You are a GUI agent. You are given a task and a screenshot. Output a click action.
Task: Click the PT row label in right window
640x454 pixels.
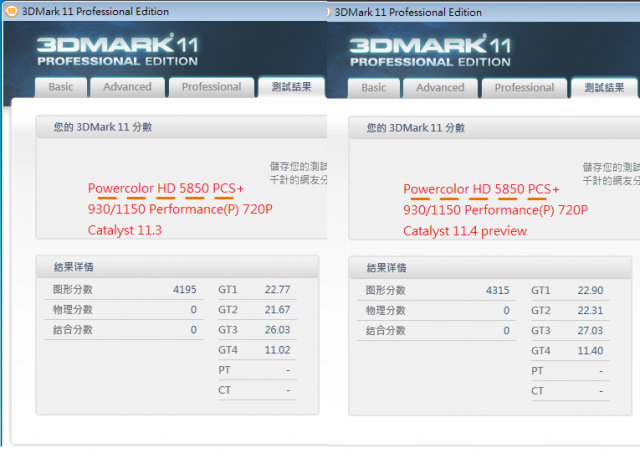click(x=537, y=371)
